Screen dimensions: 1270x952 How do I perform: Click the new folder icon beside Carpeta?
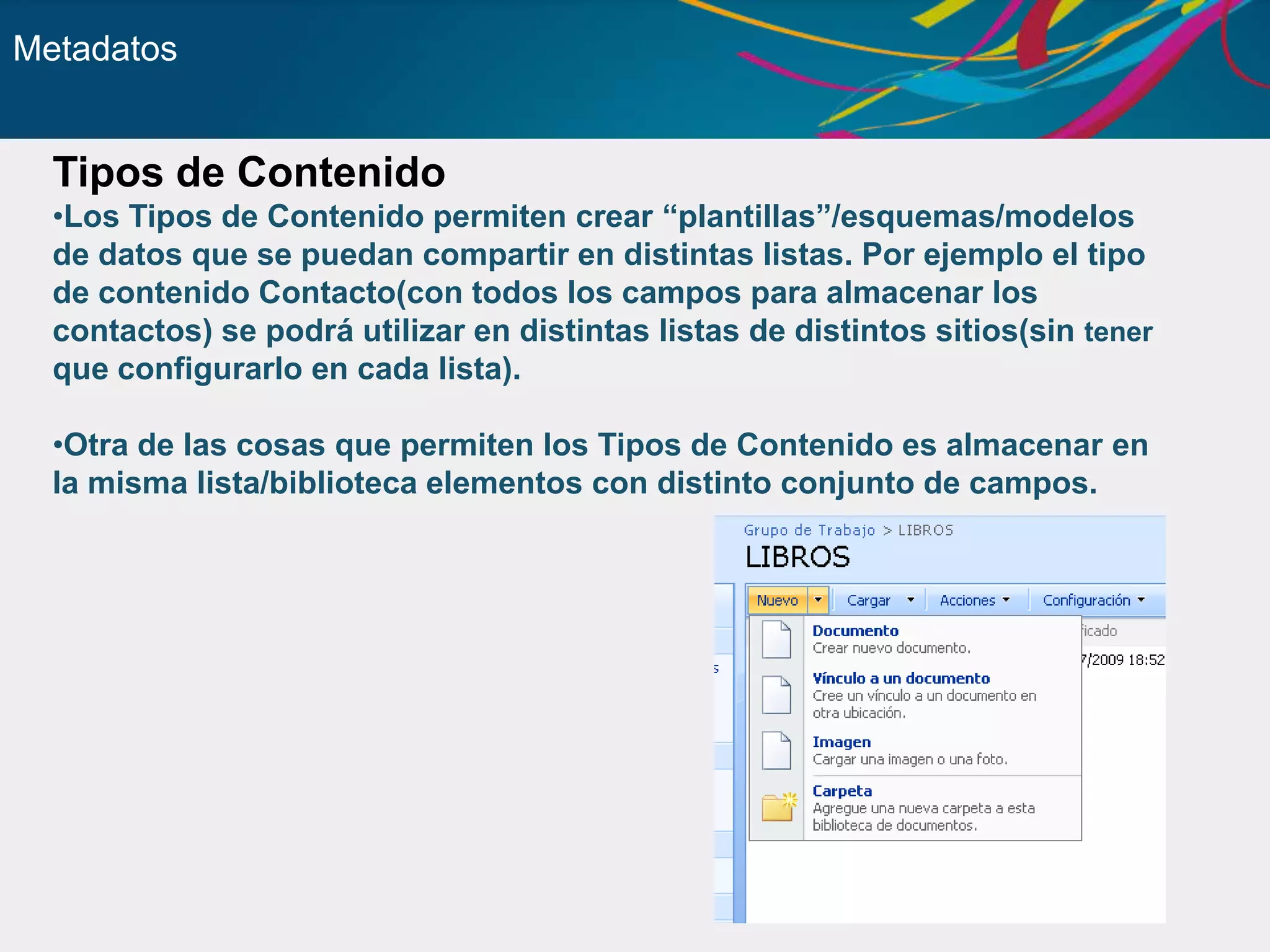779,806
